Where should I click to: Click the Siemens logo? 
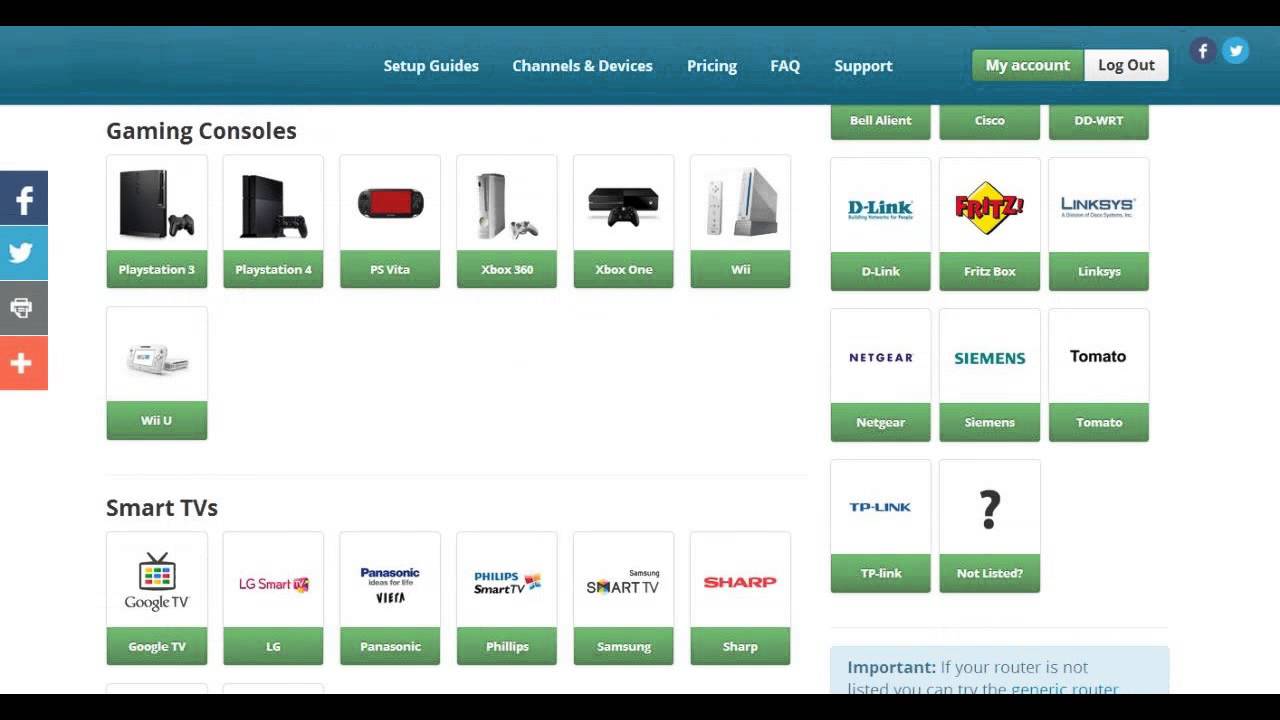[x=989, y=357]
